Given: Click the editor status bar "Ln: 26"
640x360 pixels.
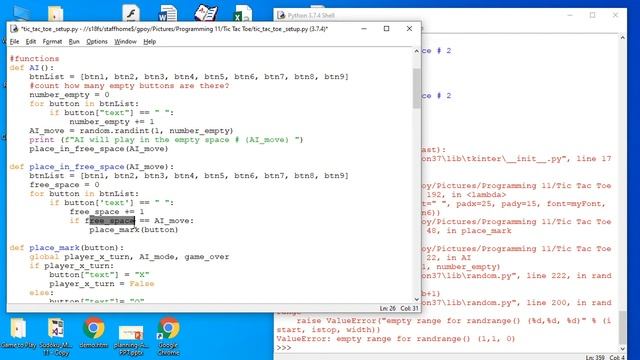Looking at the screenshot, I should pos(387,308).
